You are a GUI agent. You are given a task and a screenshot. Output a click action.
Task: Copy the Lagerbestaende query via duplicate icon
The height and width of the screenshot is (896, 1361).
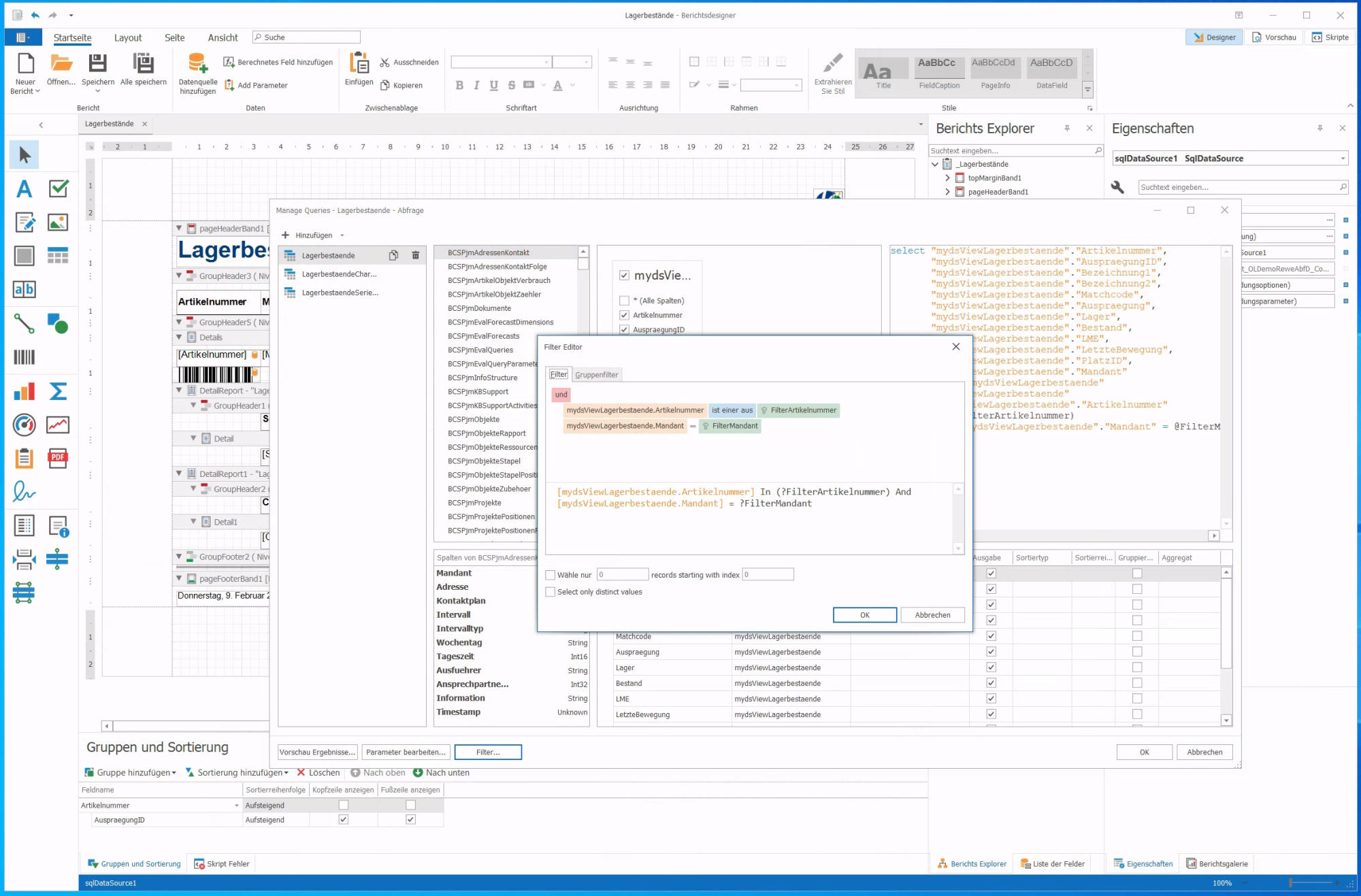pos(393,255)
